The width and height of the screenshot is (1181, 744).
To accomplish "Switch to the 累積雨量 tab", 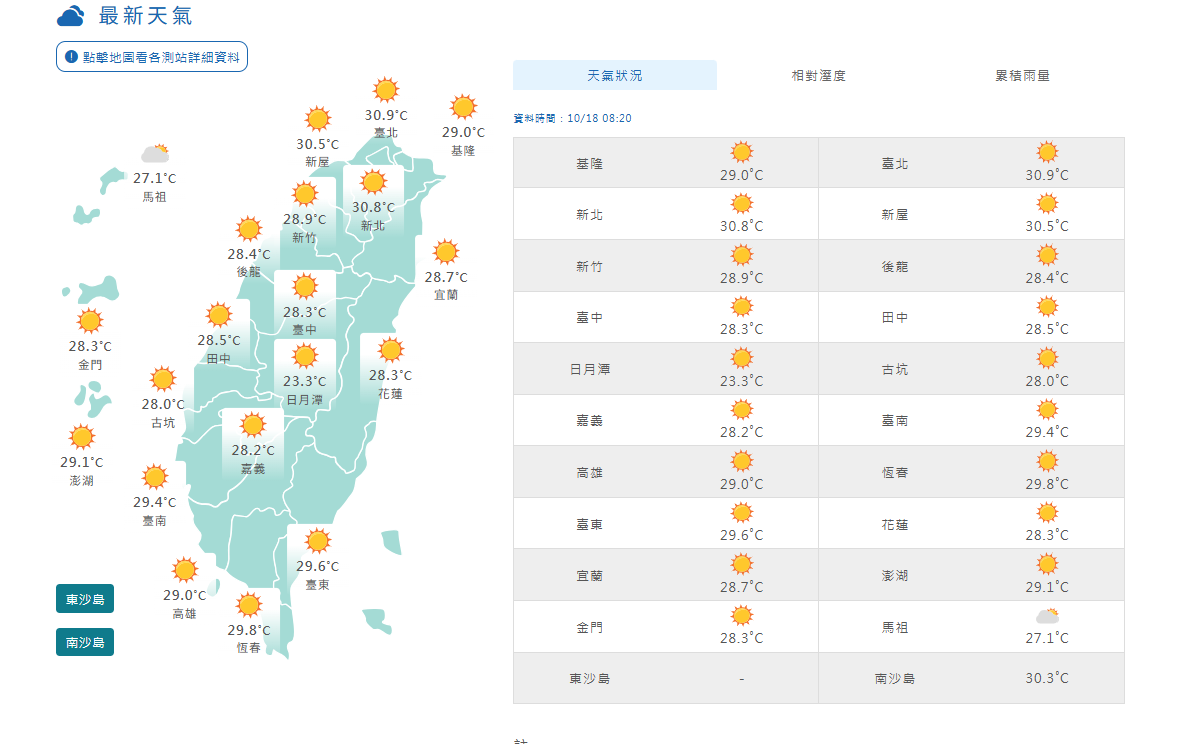I will click(1022, 75).
